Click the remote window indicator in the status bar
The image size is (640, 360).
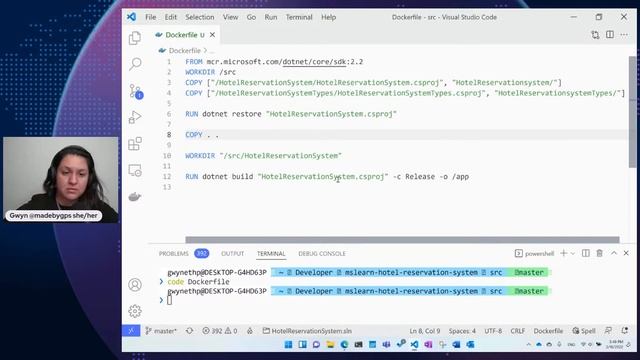131,331
